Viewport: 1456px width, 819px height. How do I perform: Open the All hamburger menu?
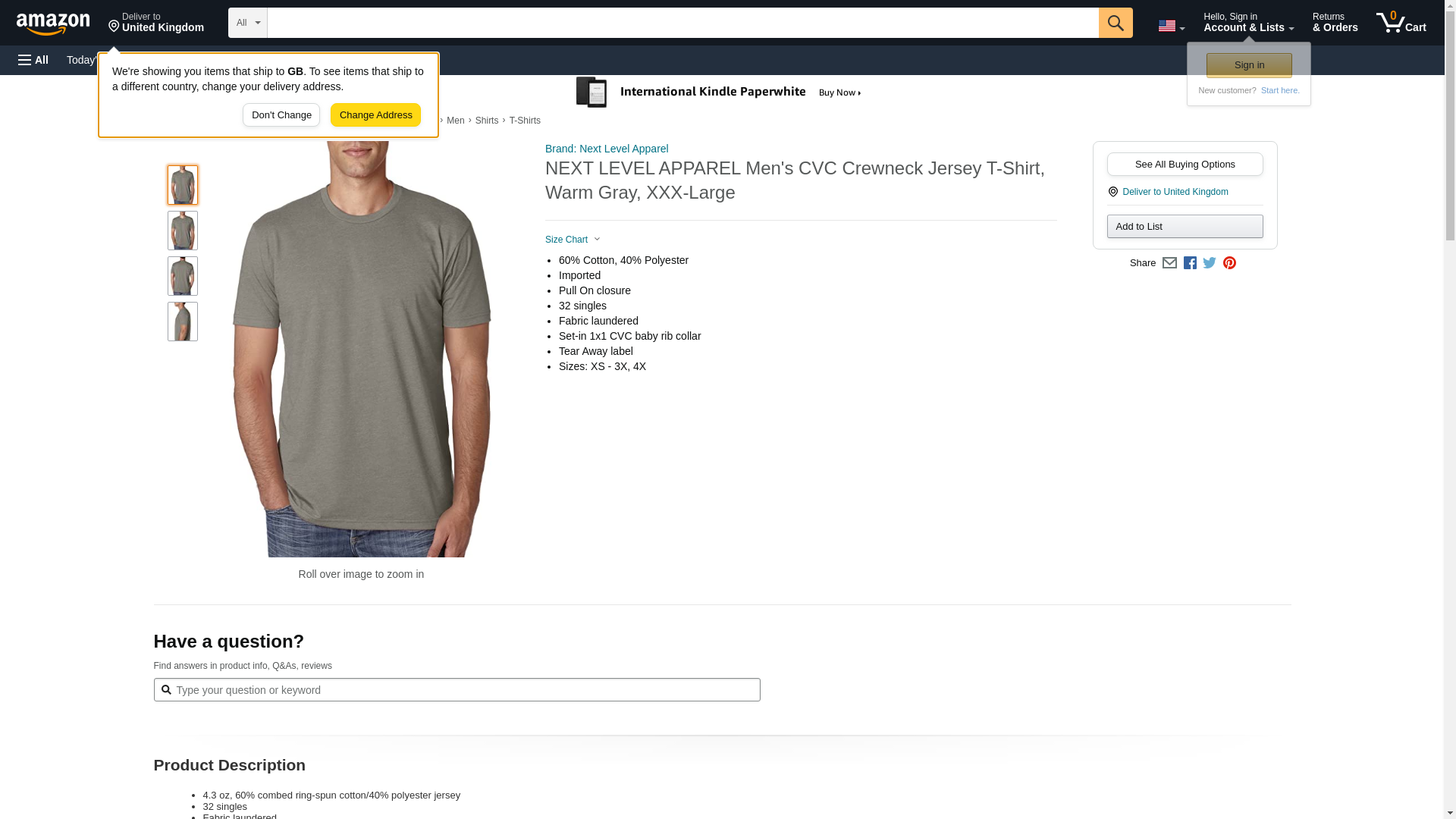[33, 60]
